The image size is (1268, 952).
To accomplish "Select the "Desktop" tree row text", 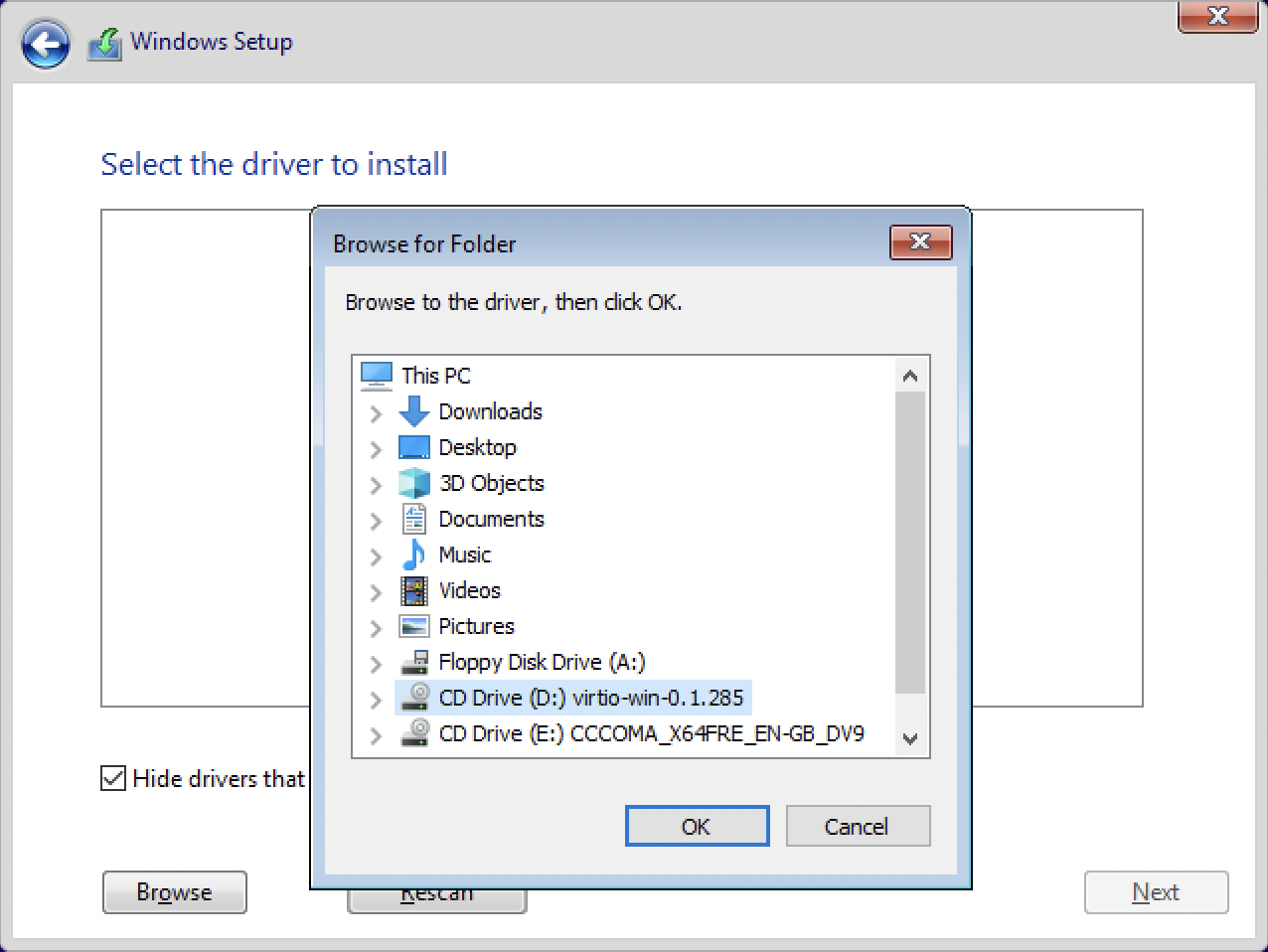I will click(x=478, y=447).
